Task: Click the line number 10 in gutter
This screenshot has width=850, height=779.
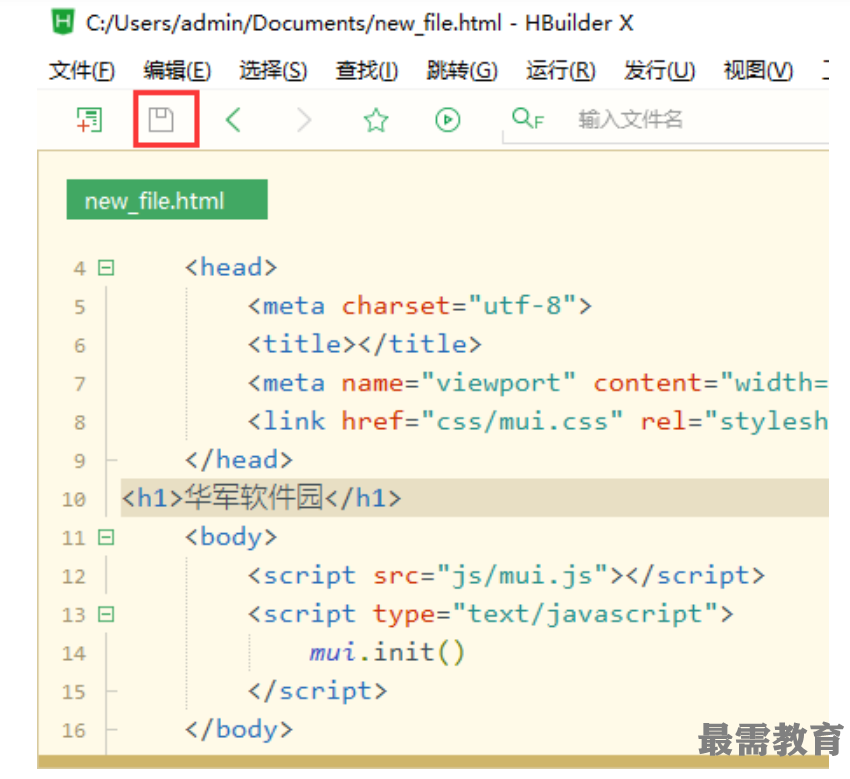Action: [x=74, y=499]
